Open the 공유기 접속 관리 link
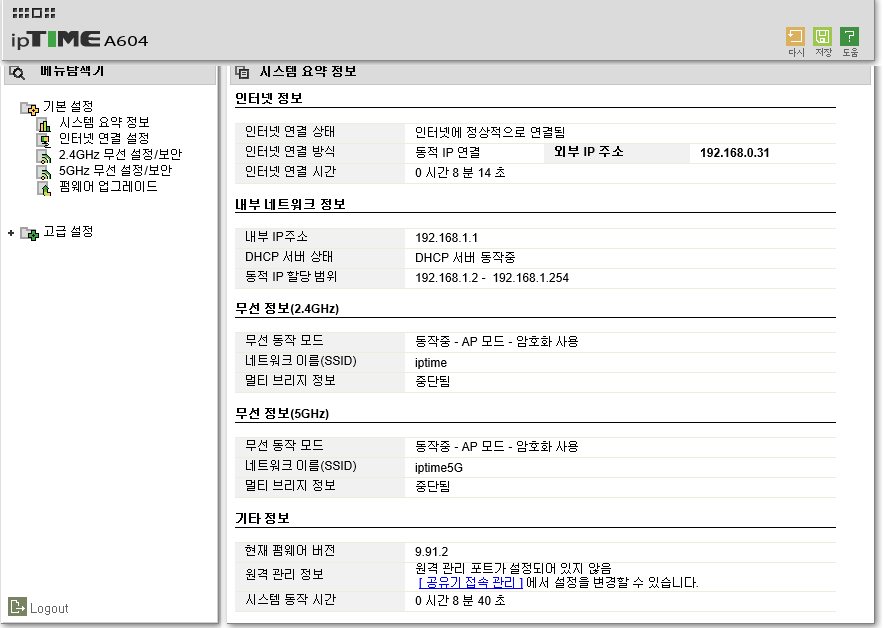Image resolution: width=883 pixels, height=628 pixels. (x=471, y=582)
